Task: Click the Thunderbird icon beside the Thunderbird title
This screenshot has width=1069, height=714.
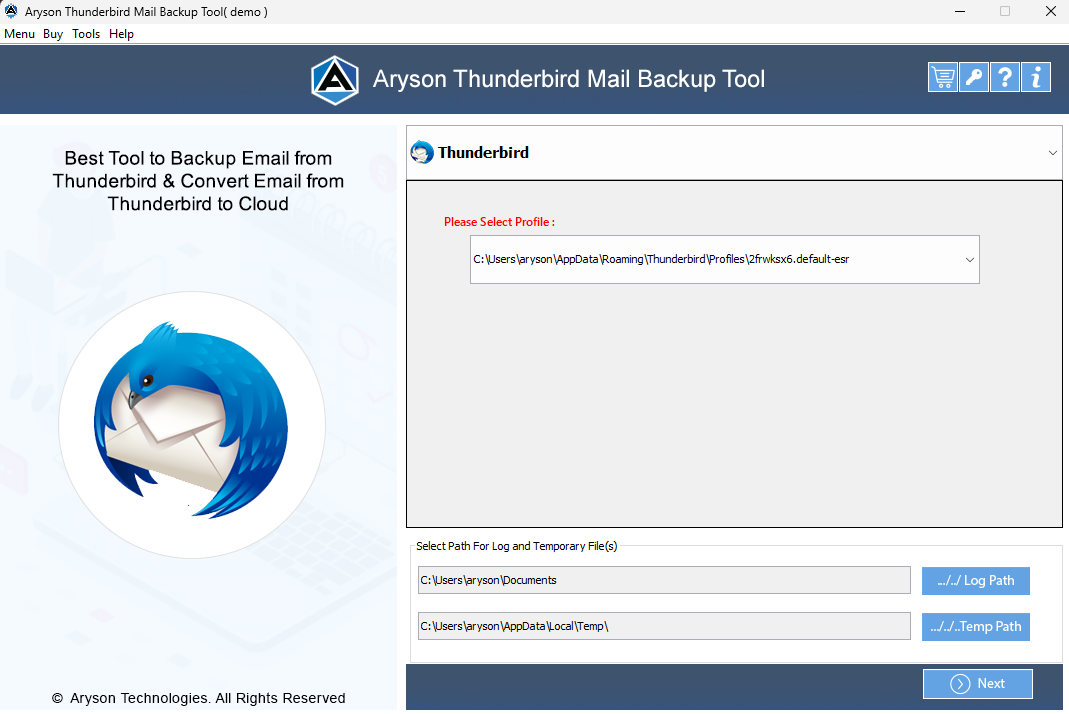Action: click(422, 152)
